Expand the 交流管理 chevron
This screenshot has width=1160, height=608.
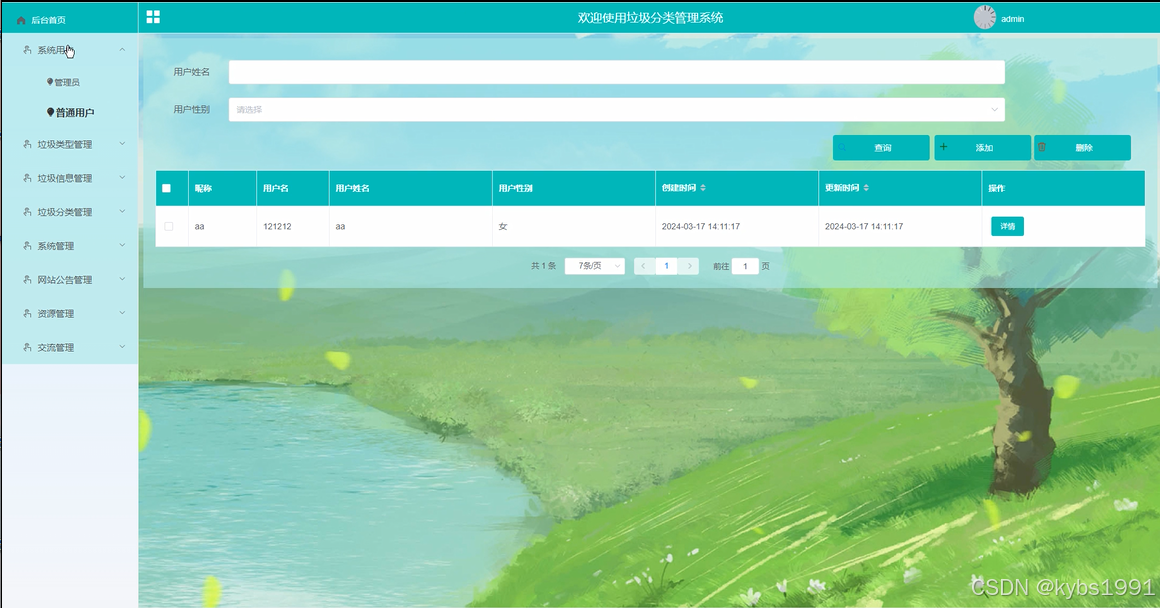pyautogui.click(x=122, y=347)
